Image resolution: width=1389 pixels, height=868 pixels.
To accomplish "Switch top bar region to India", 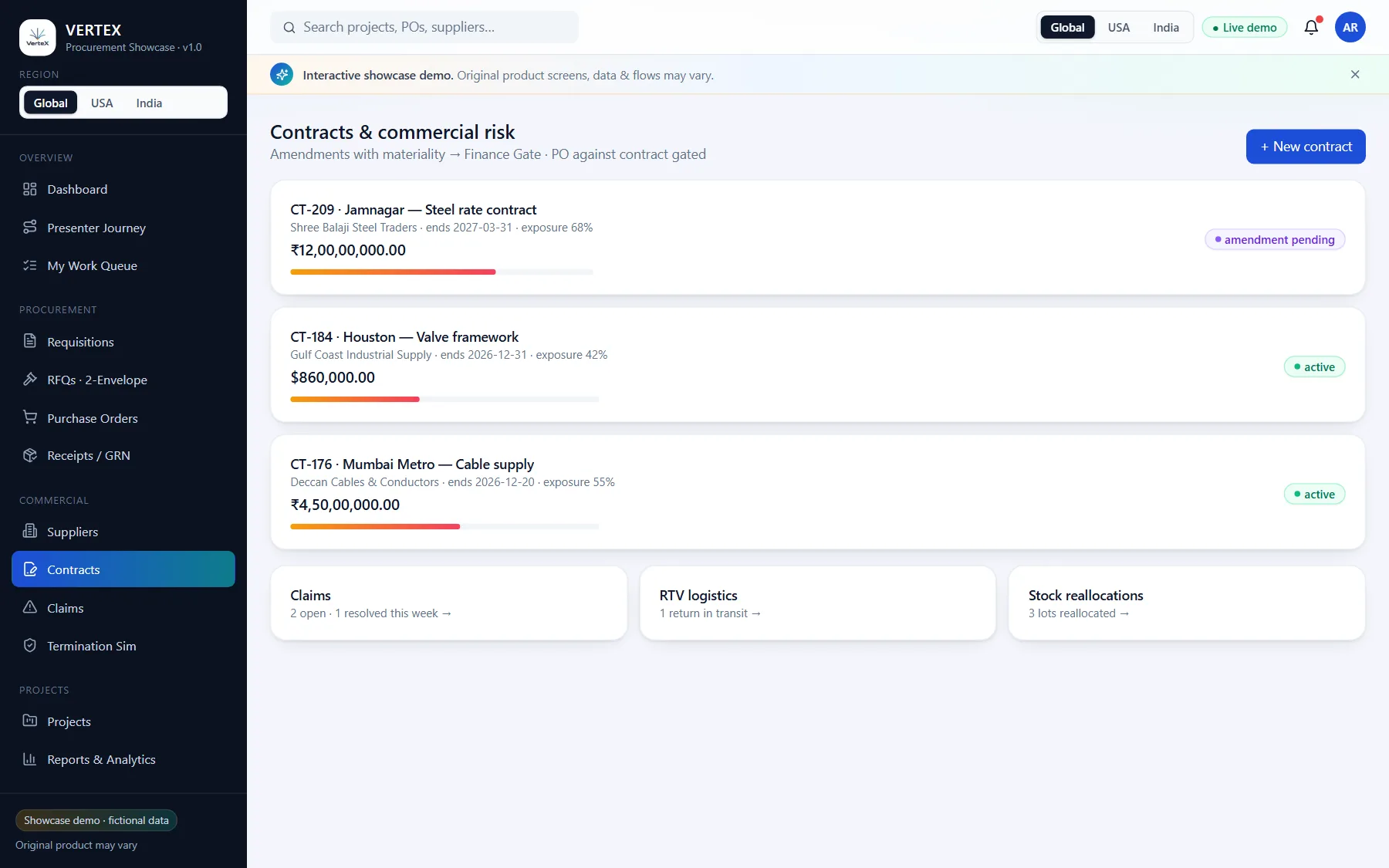I will click(x=1166, y=27).
